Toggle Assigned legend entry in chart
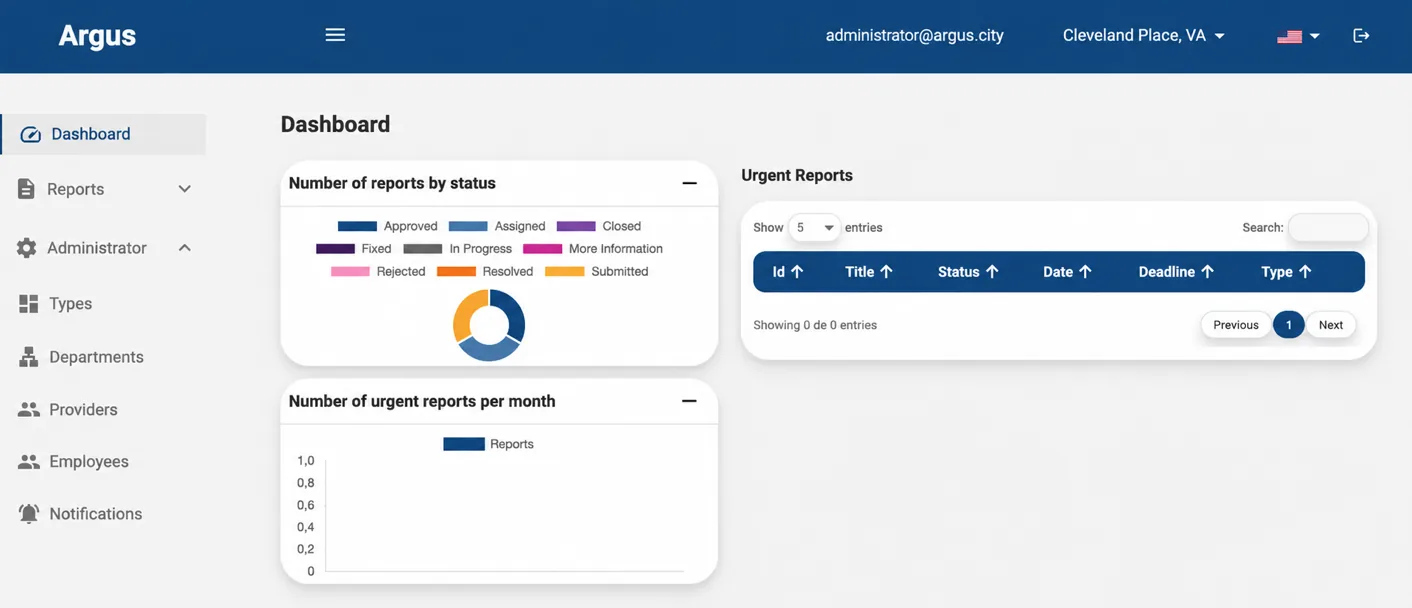1412x608 pixels. (x=497, y=226)
